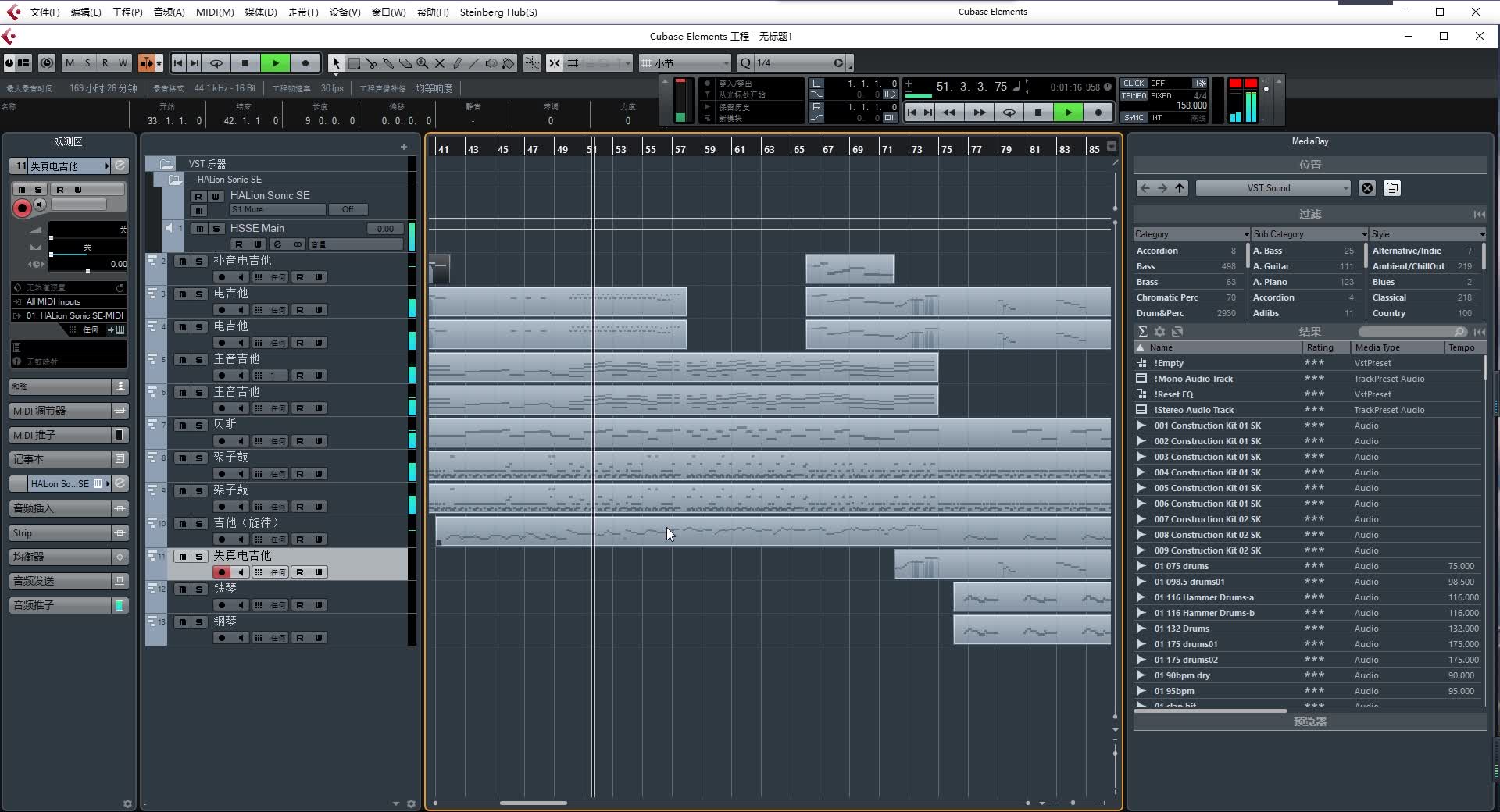
Task: Open the 文件(F) menu
Action: [x=45, y=12]
